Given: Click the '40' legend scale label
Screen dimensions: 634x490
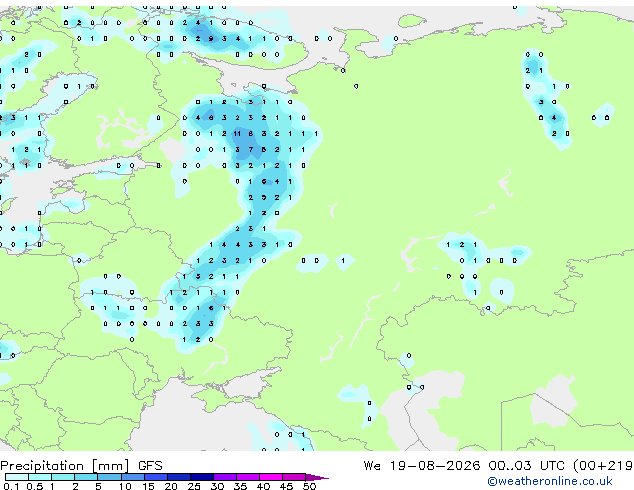Looking at the screenshot, I should 263,486.
